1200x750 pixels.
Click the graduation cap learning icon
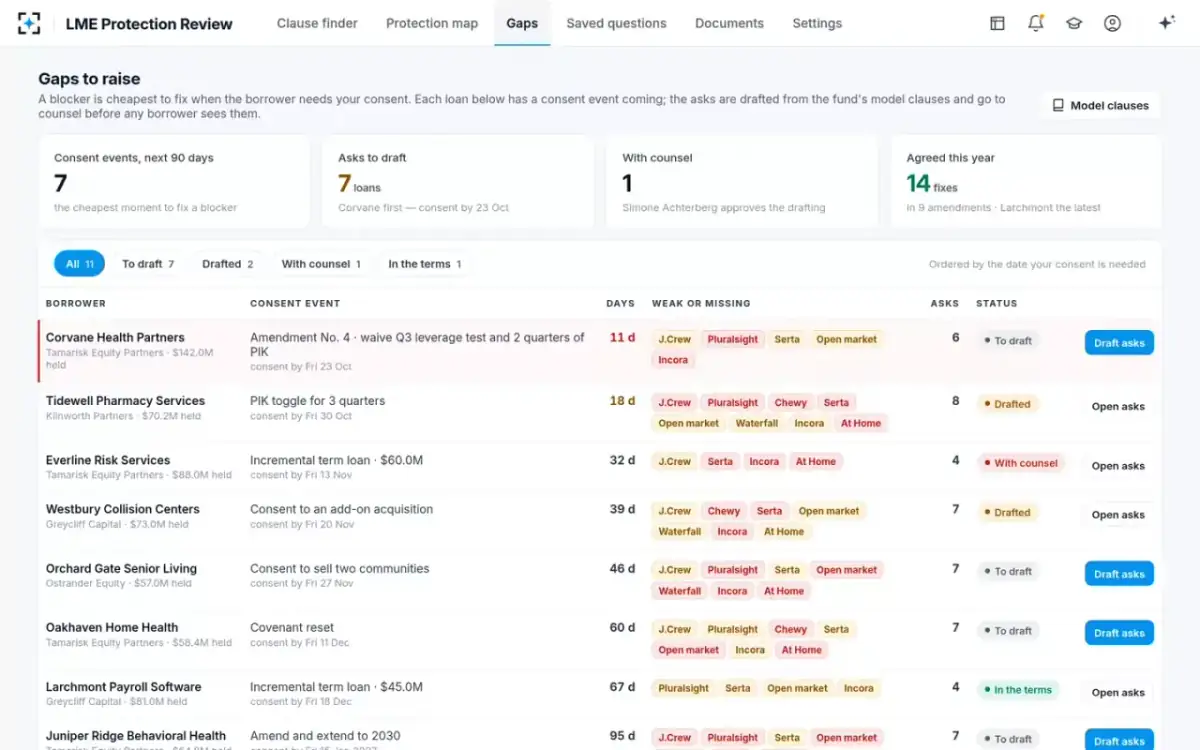tap(1074, 23)
